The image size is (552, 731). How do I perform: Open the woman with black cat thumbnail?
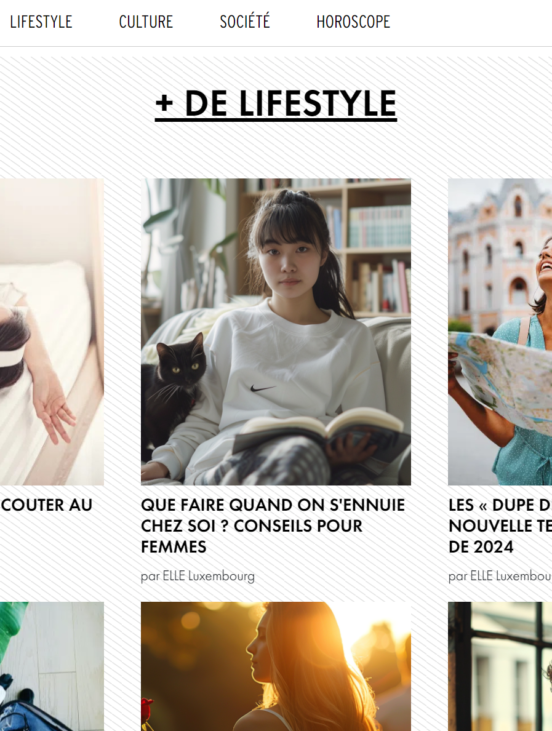(276, 331)
